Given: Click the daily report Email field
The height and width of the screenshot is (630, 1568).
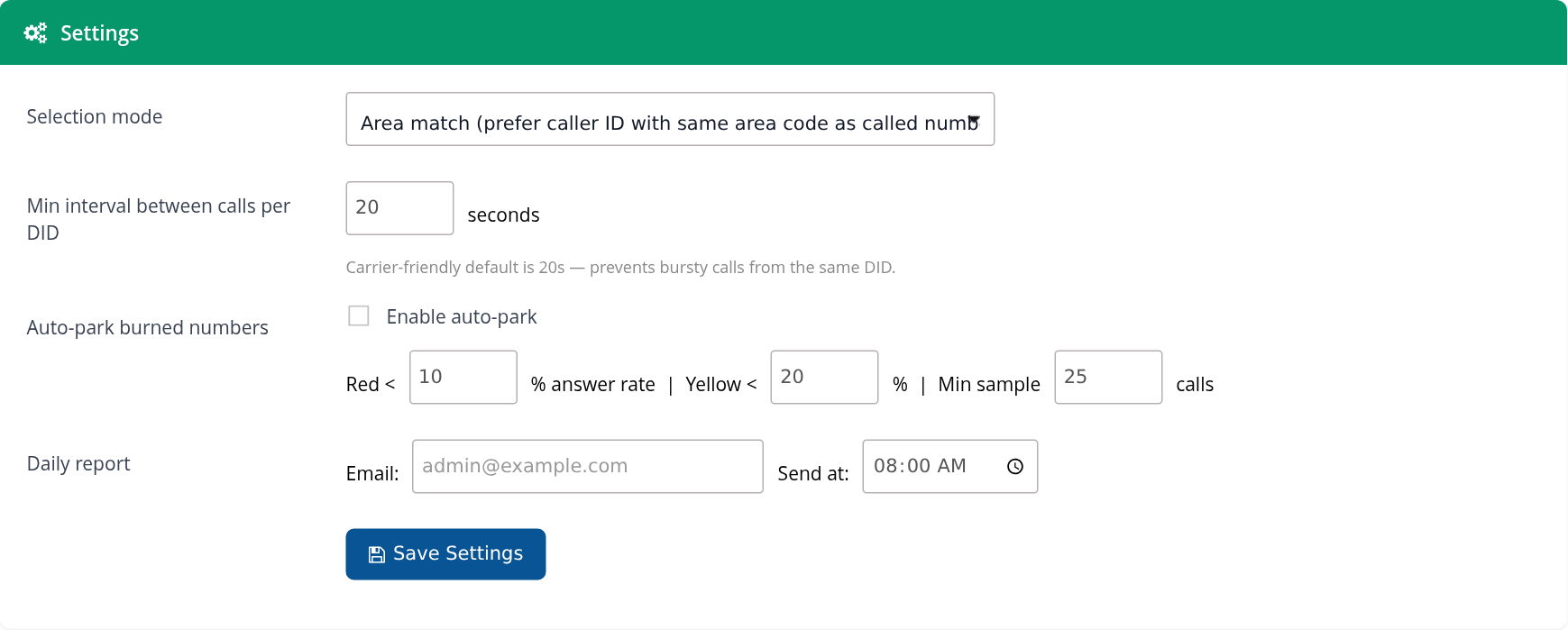Looking at the screenshot, I should [588, 466].
